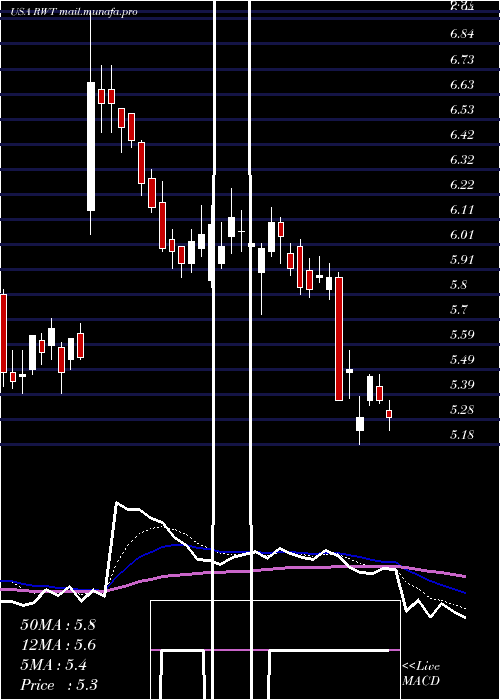Click the 6.73 price axis label
The width and height of the screenshot is (500, 700).
[462, 59]
